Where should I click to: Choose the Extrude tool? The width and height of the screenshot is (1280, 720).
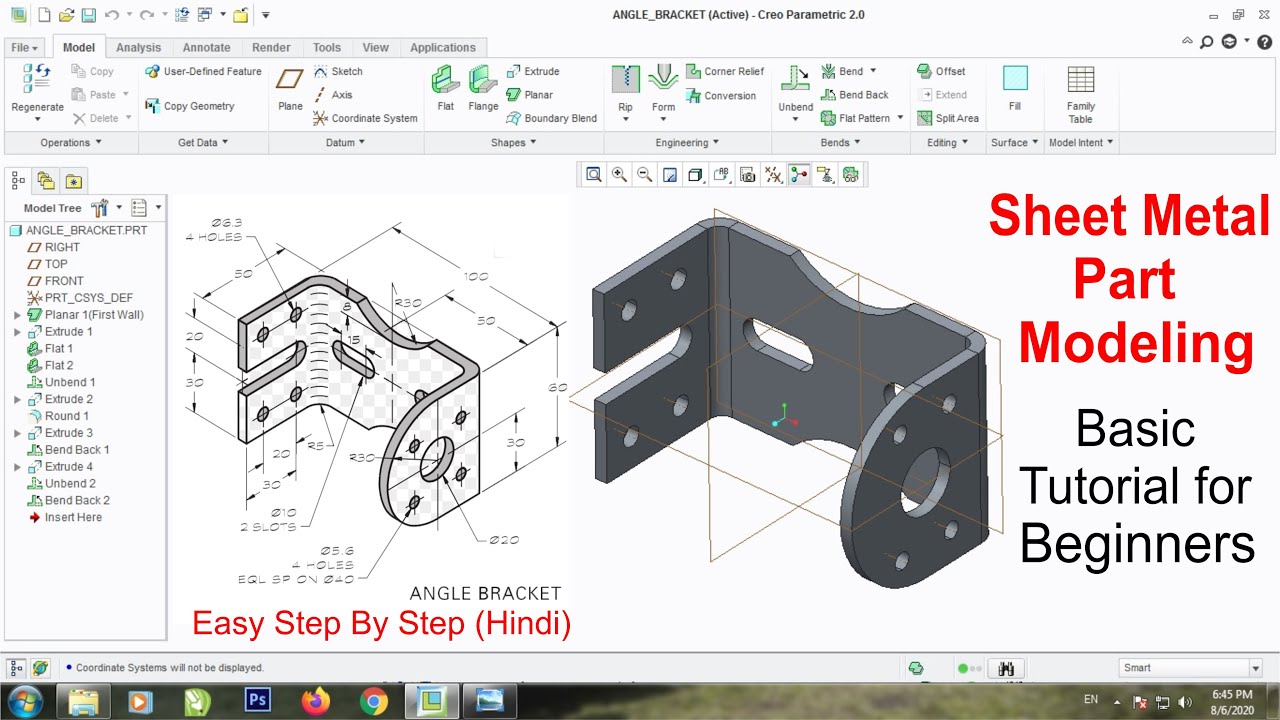(533, 72)
